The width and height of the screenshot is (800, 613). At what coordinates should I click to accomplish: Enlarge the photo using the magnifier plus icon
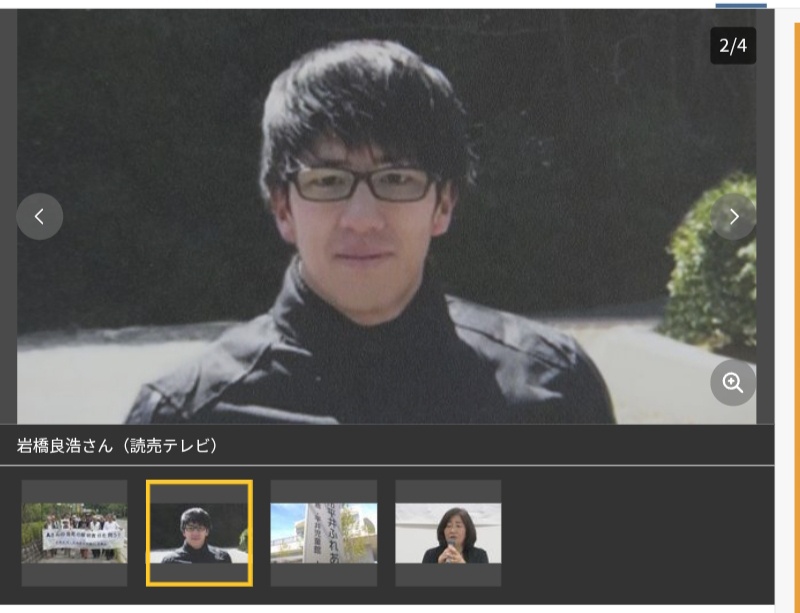coord(733,383)
